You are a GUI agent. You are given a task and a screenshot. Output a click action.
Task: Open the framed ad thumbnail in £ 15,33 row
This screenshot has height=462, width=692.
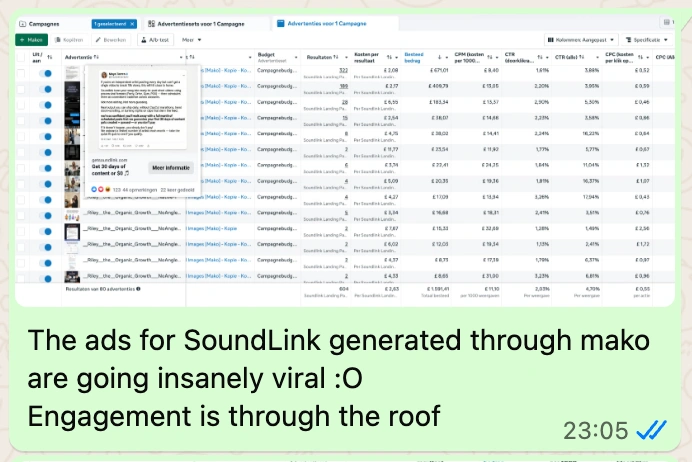72,232
